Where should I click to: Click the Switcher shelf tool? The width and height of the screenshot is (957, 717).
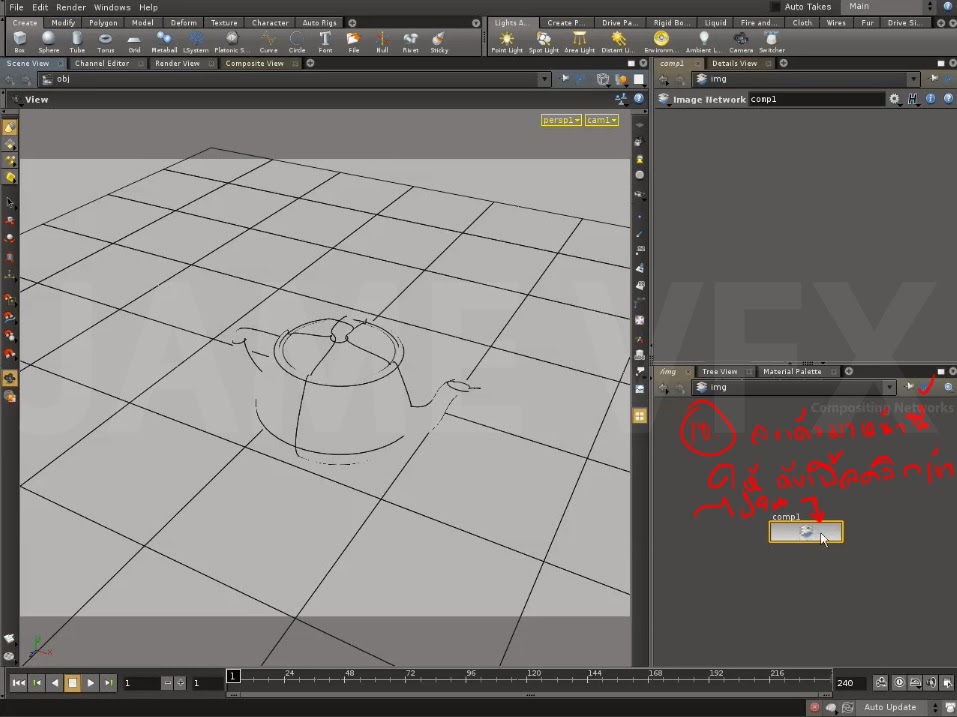771,42
